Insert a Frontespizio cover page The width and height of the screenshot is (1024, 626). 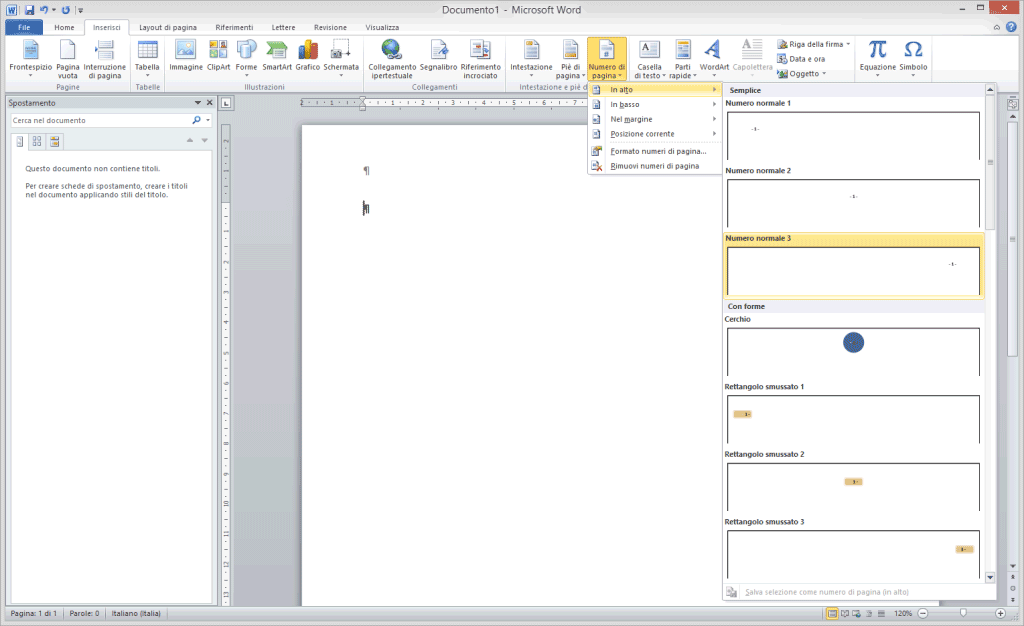pyautogui.click(x=30, y=59)
